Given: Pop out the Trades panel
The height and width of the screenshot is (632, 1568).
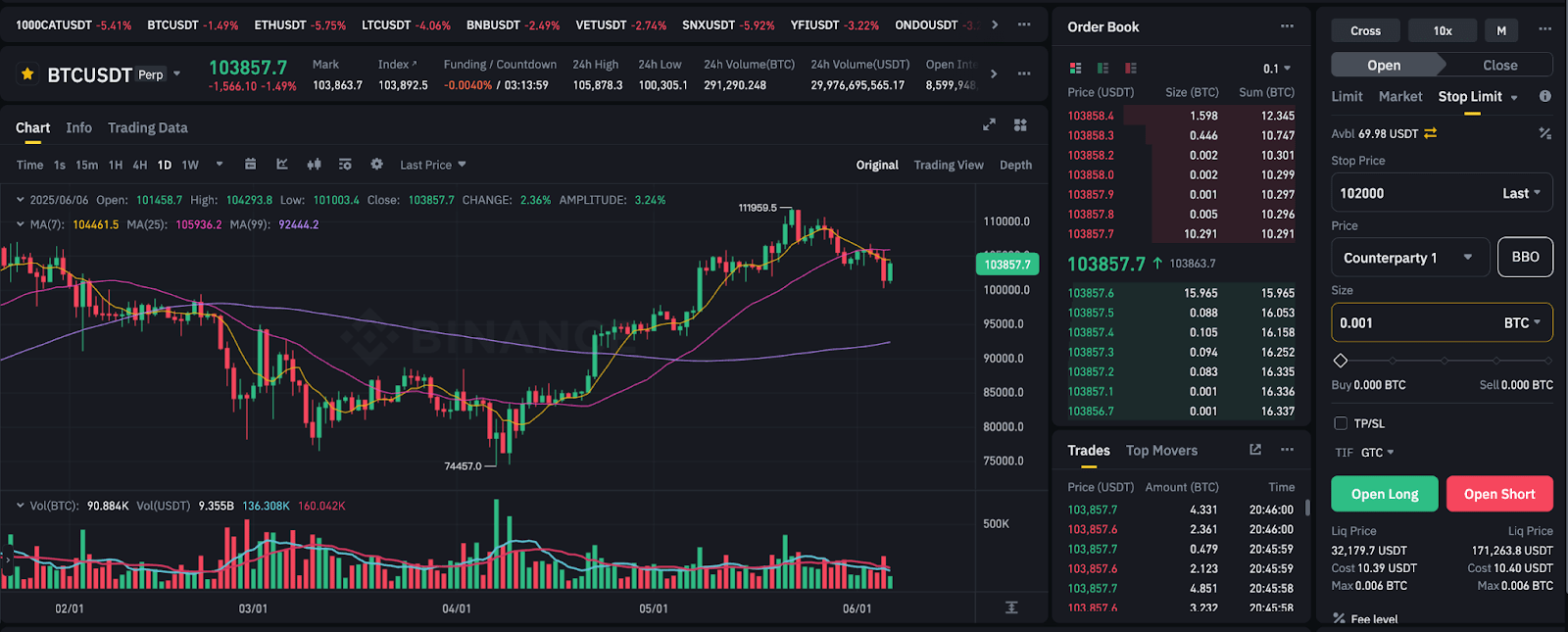Looking at the screenshot, I should (1255, 450).
